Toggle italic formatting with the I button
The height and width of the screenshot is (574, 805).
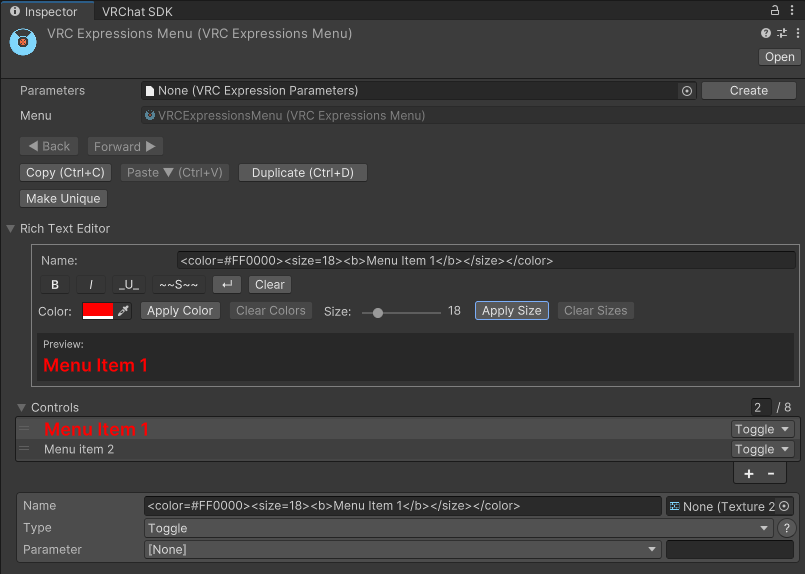91,284
